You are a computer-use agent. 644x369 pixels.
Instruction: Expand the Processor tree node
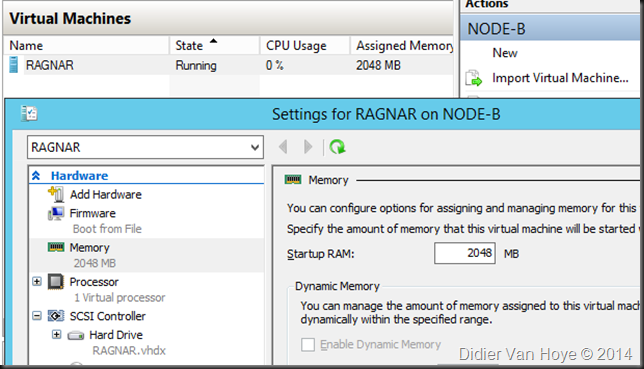(x=37, y=281)
